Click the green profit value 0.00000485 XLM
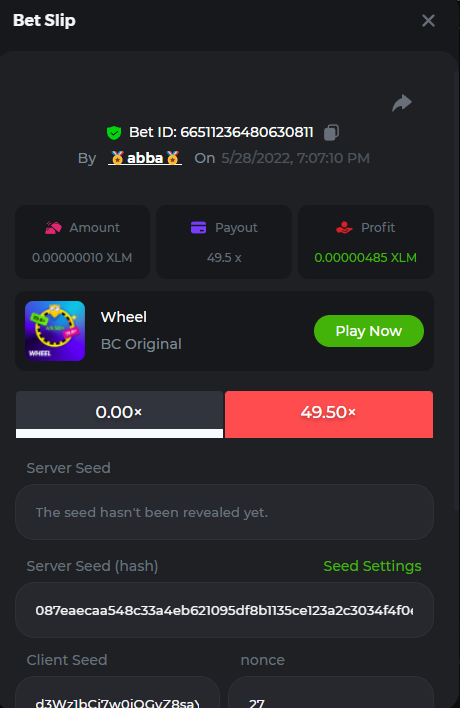 [x=365, y=257]
